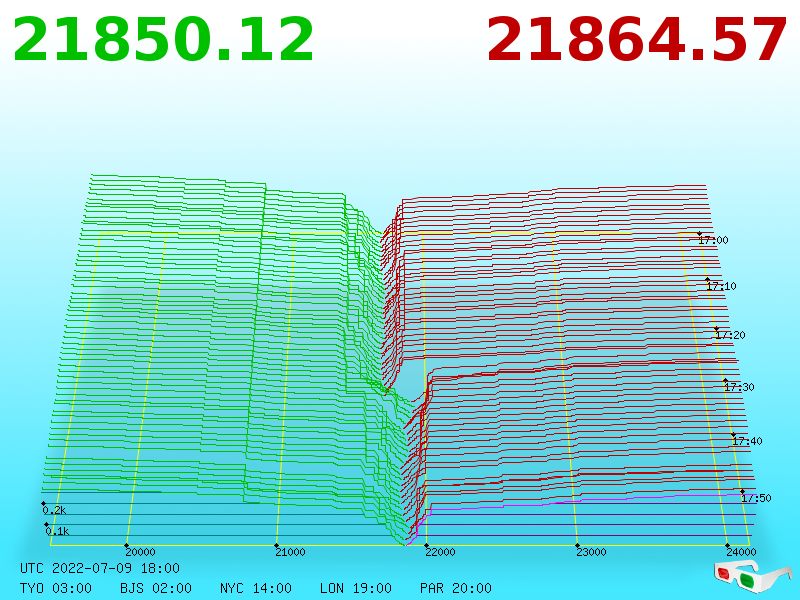Click the 17:00 time axis marker

coord(713,240)
